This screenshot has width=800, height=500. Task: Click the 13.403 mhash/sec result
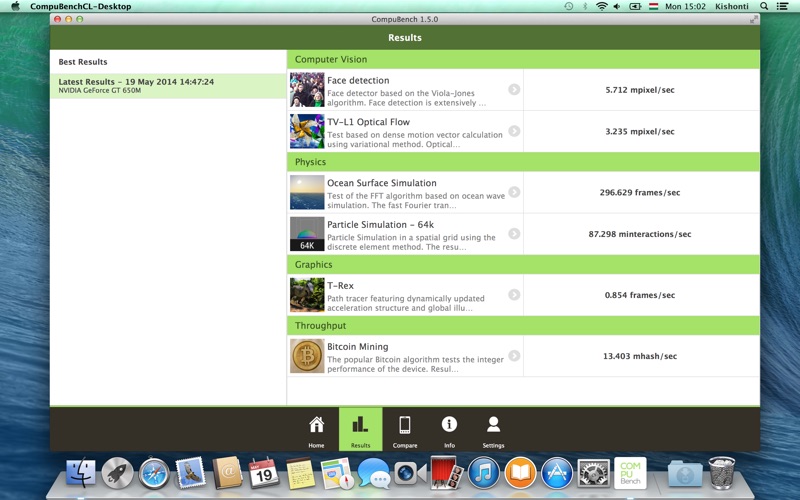click(640, 356)
